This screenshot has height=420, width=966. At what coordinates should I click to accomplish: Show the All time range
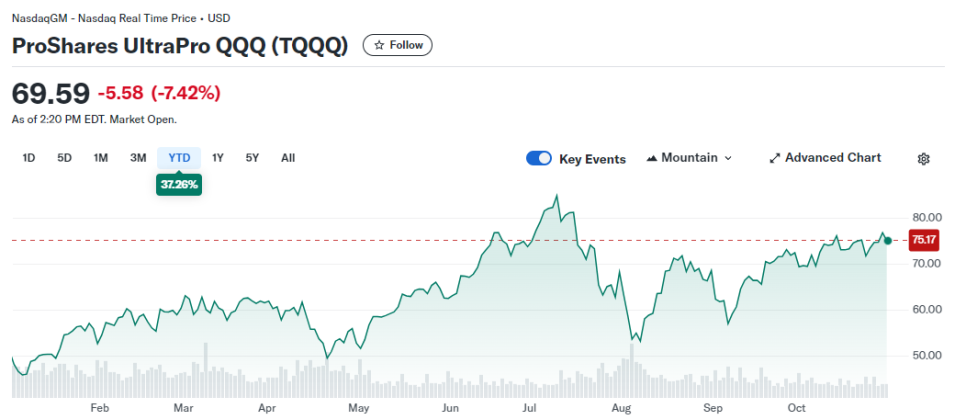[x=288, y=158]
